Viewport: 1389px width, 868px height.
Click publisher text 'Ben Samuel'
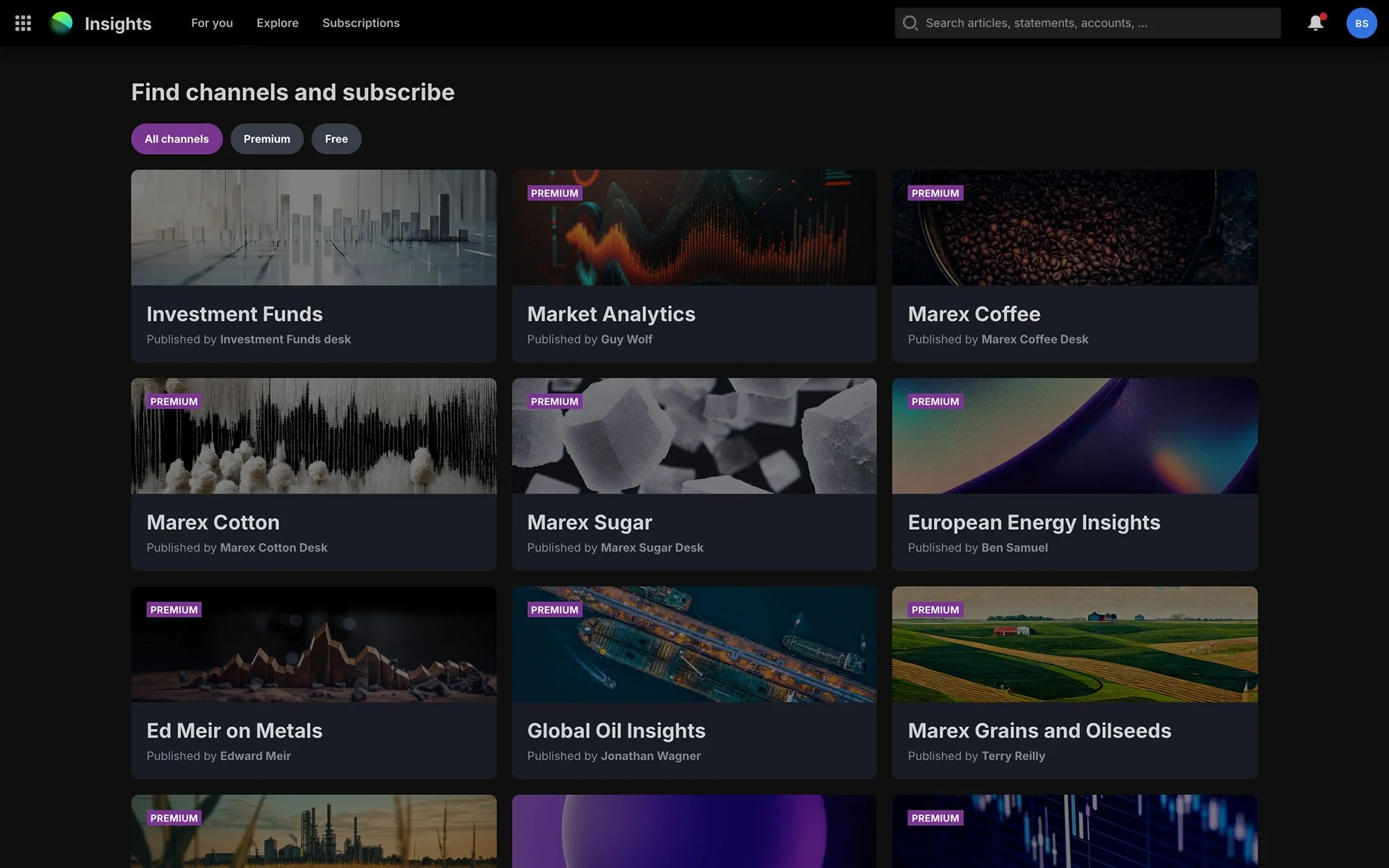[1015, 547]
